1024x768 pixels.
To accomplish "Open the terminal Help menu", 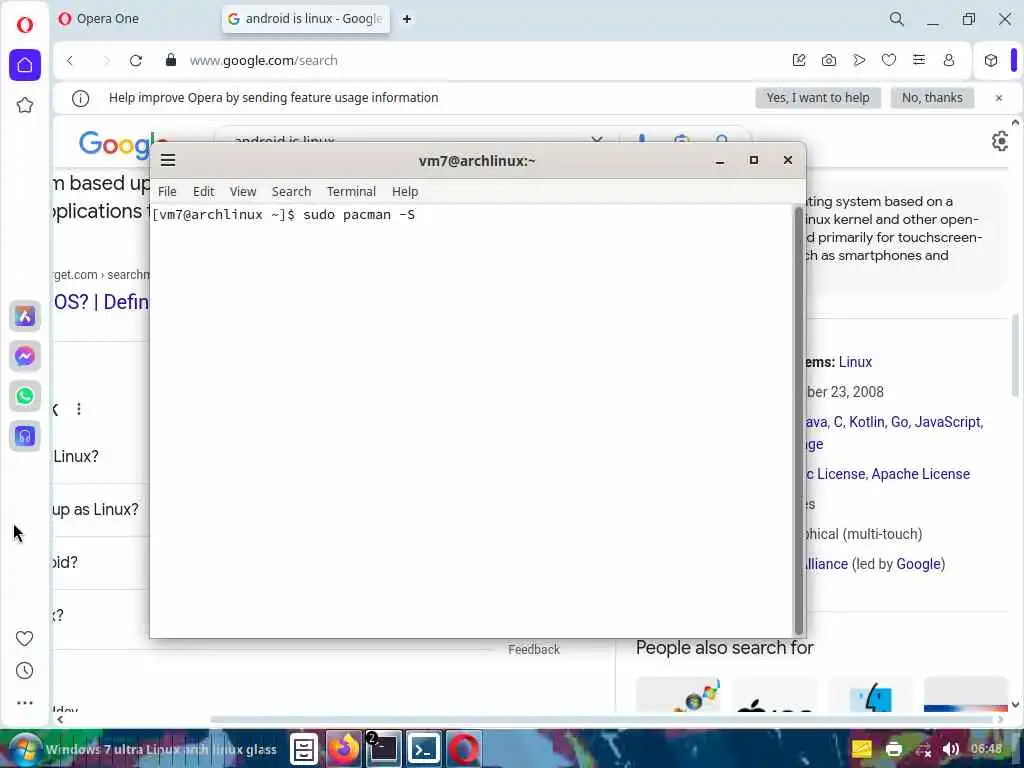I will (405, 191).
